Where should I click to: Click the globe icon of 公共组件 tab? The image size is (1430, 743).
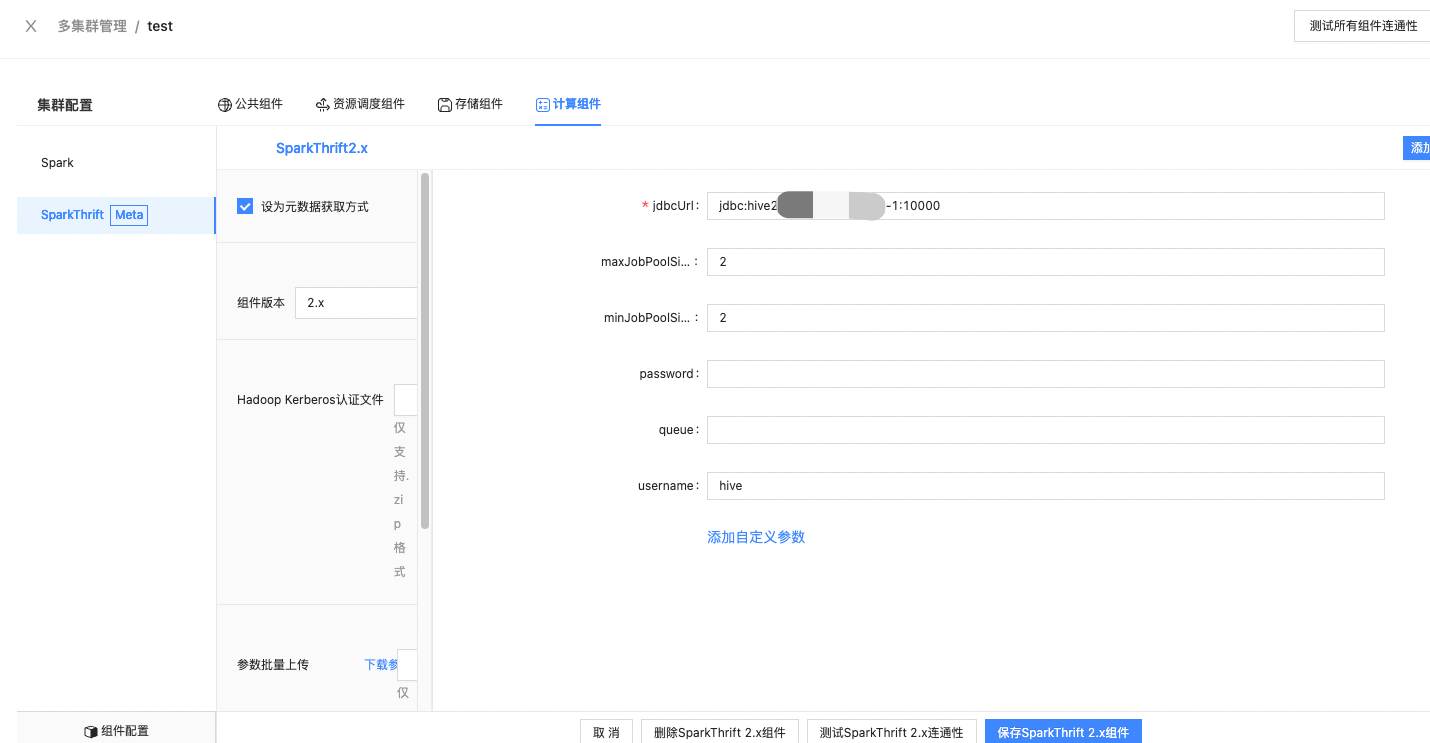click(225, 105)
